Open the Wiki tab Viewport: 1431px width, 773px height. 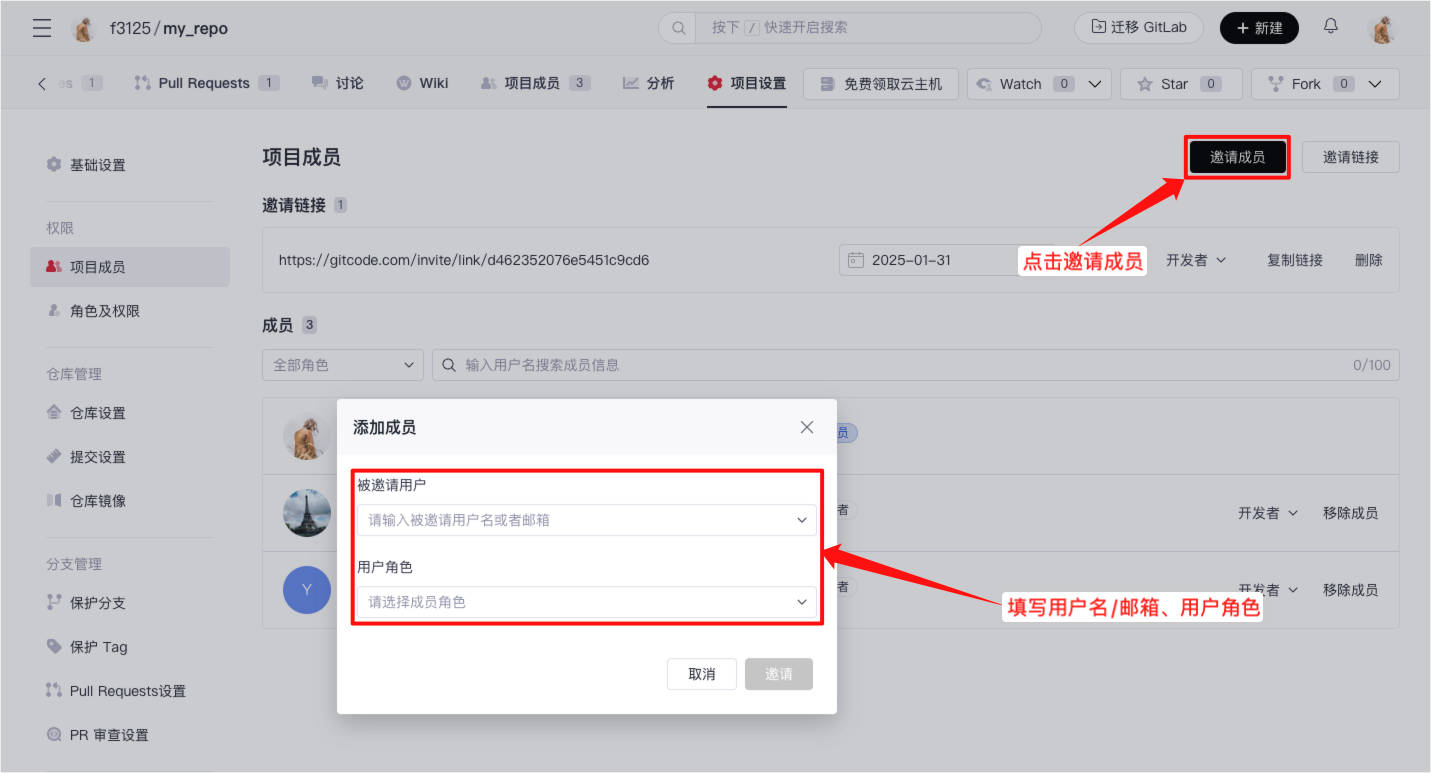pos(423,83)
